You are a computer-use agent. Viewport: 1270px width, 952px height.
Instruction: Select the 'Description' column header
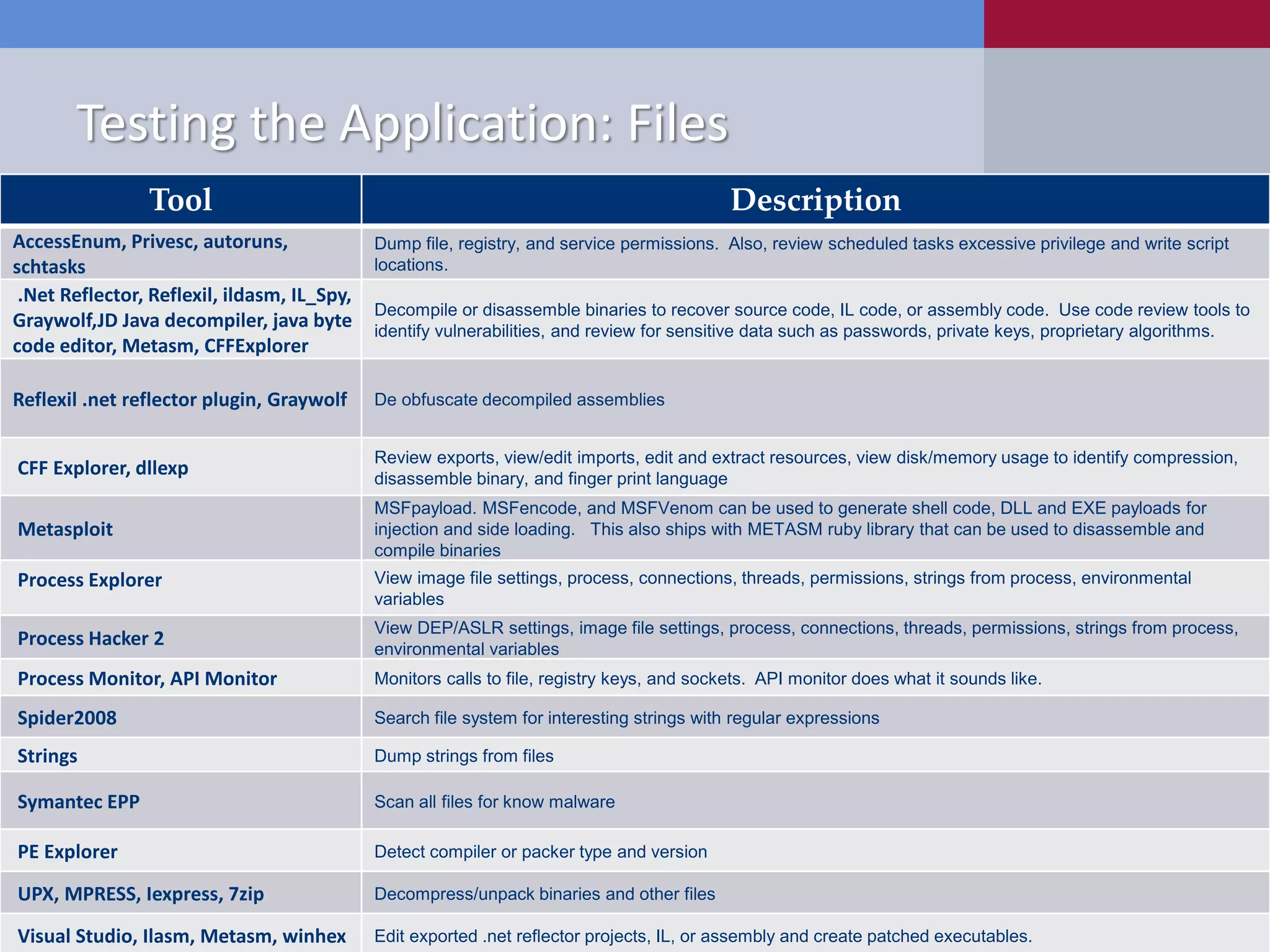815,200
